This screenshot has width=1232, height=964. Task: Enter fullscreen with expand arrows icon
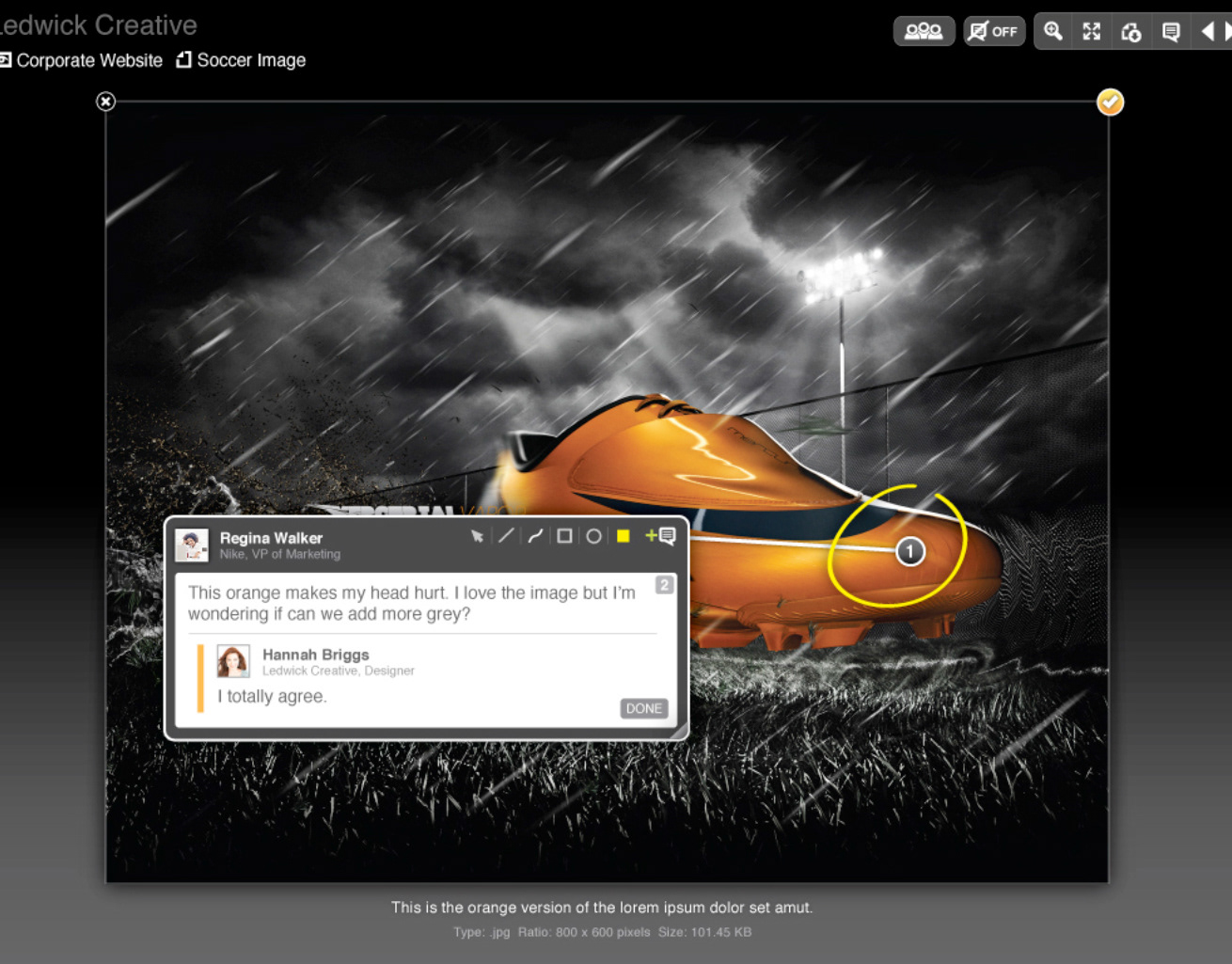coord(1091,31)
